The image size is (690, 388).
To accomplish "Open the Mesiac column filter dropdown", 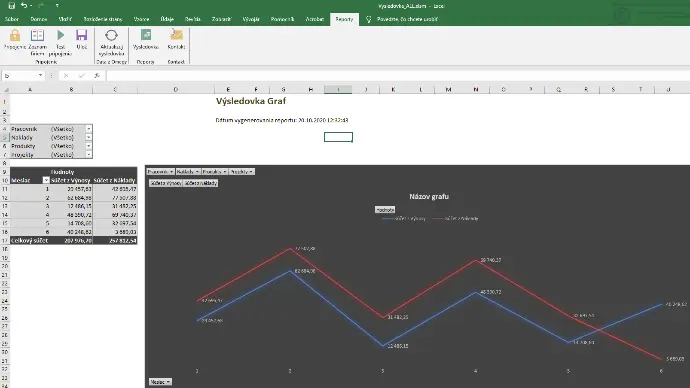I will [46, 180].
